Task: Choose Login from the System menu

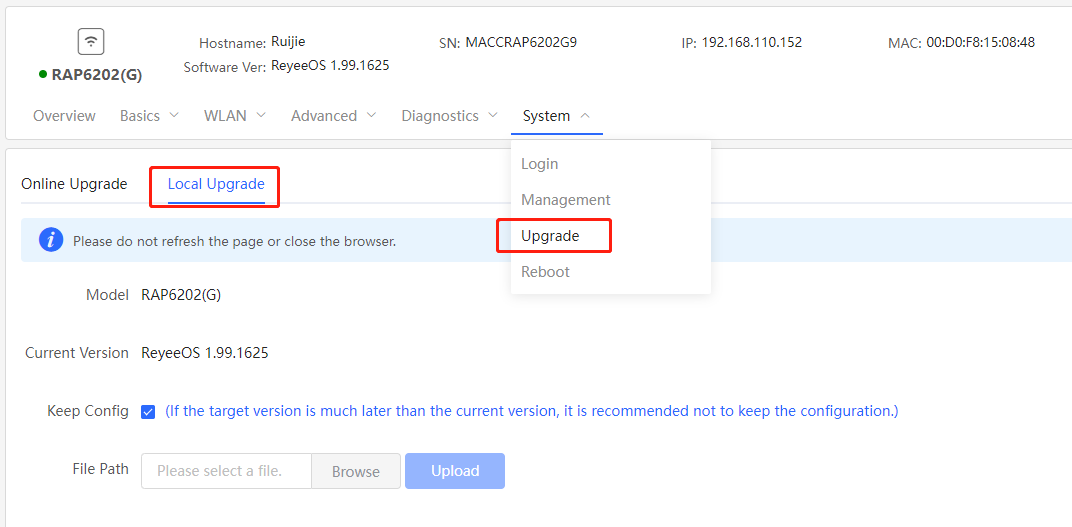Action: point(539,164)
